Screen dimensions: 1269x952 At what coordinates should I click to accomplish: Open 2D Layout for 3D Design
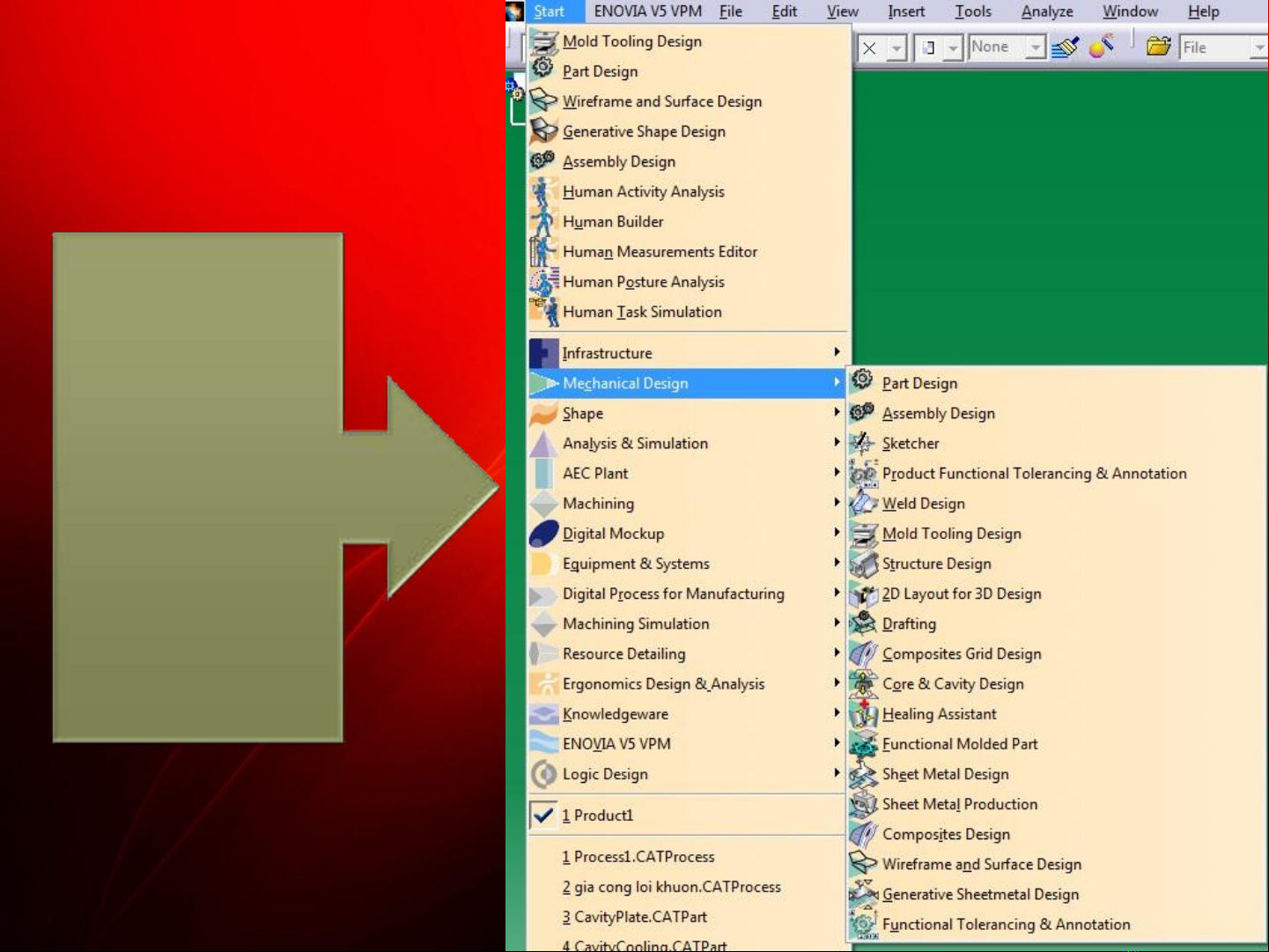pyautogui.click(x=1057, y=594)
